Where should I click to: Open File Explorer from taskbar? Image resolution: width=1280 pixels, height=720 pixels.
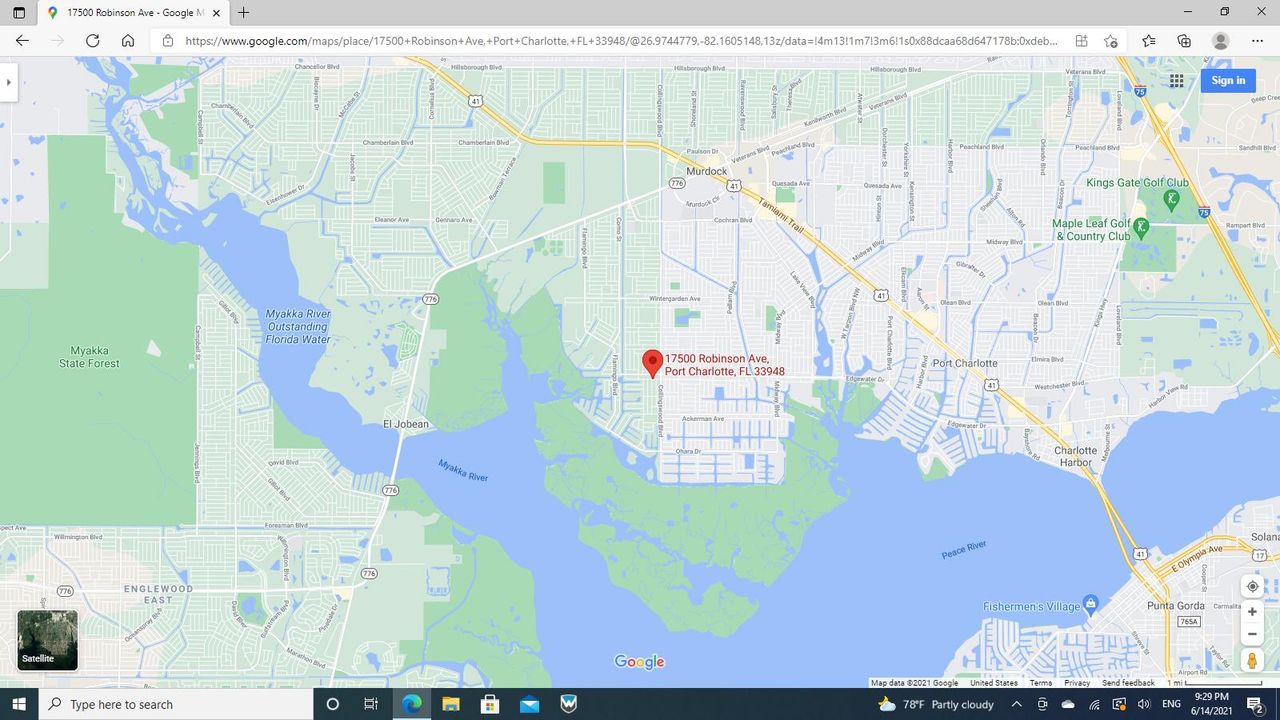point(451,704)
